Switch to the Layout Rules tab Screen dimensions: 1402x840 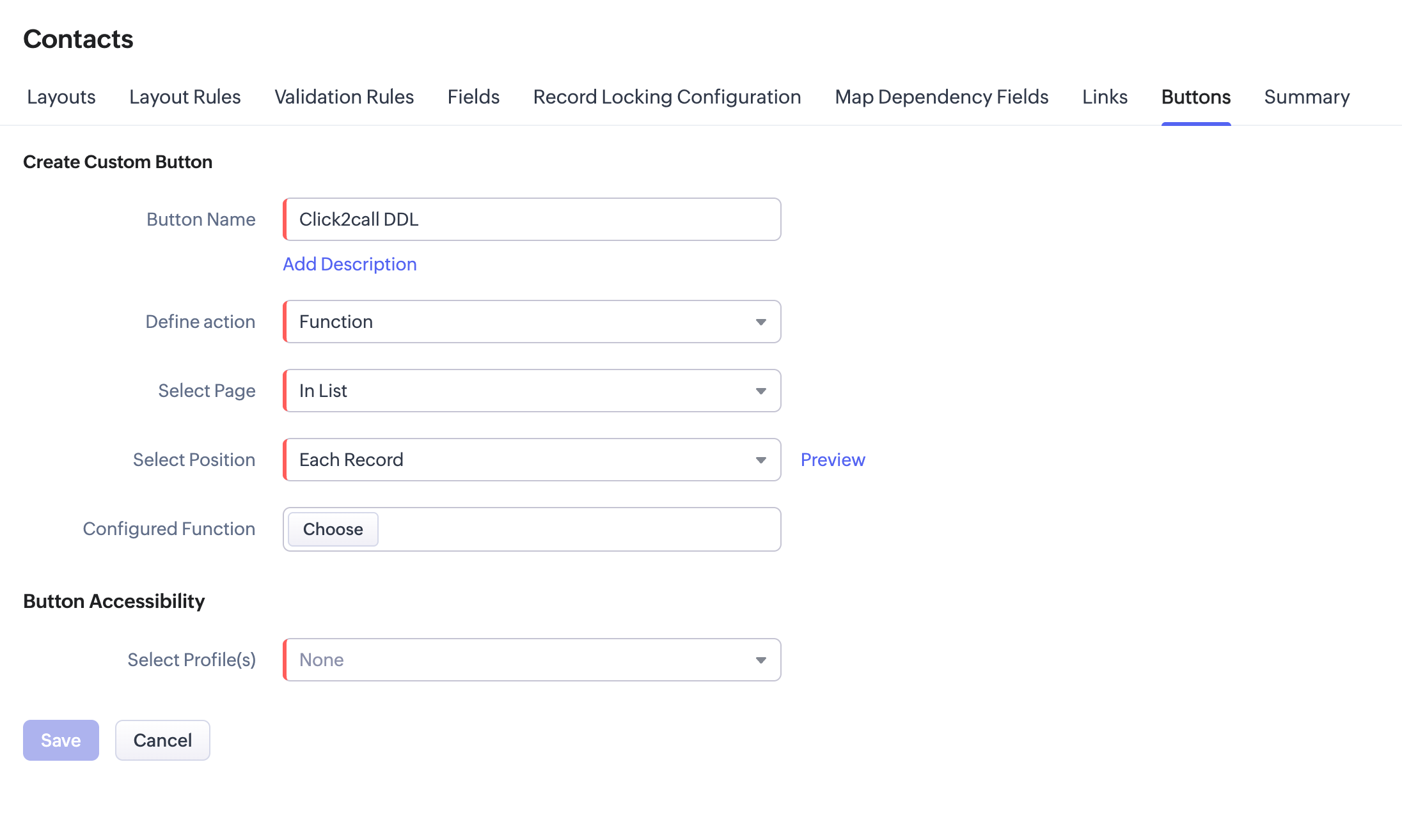(185, 97)
